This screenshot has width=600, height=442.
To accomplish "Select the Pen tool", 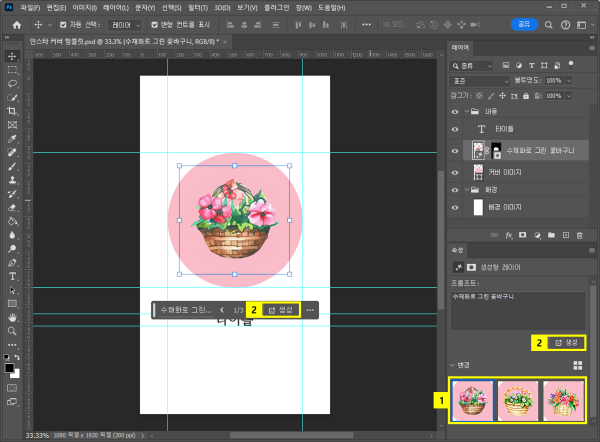I will click(12, 263).
